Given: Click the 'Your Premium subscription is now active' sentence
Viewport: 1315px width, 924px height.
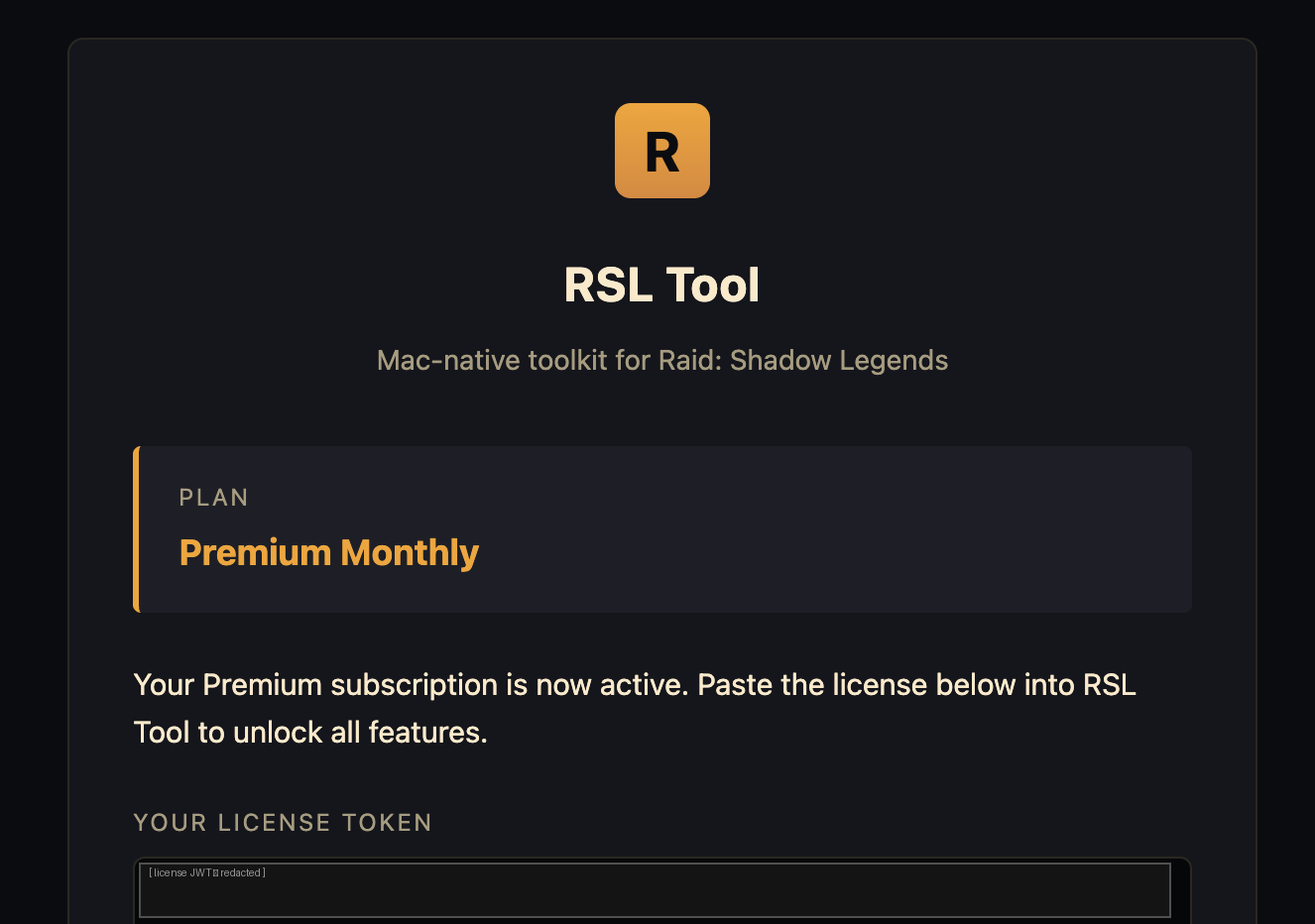Looking at the screenshot, I should click(411, 685).
